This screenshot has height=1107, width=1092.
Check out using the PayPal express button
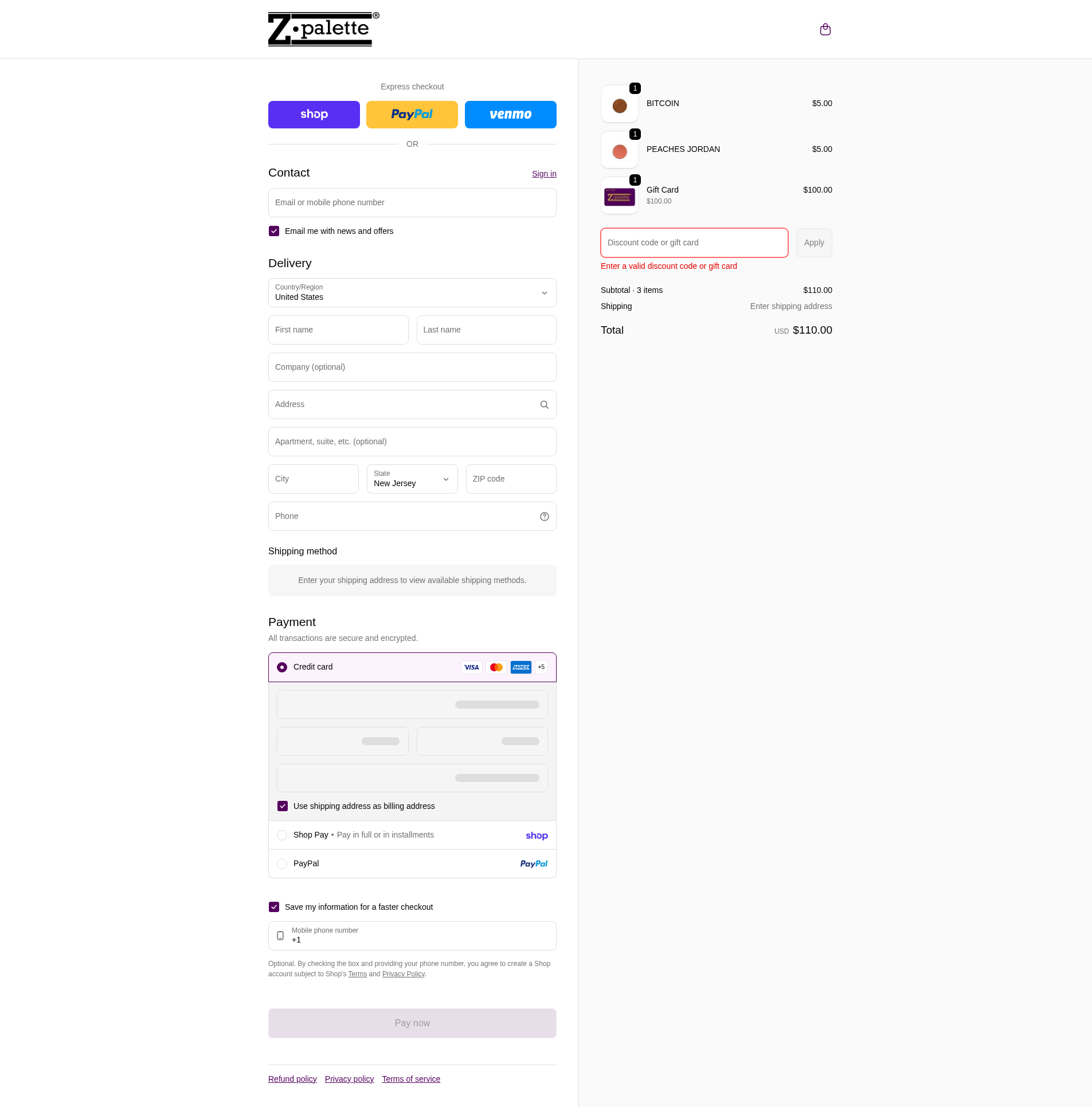(412, 114)
